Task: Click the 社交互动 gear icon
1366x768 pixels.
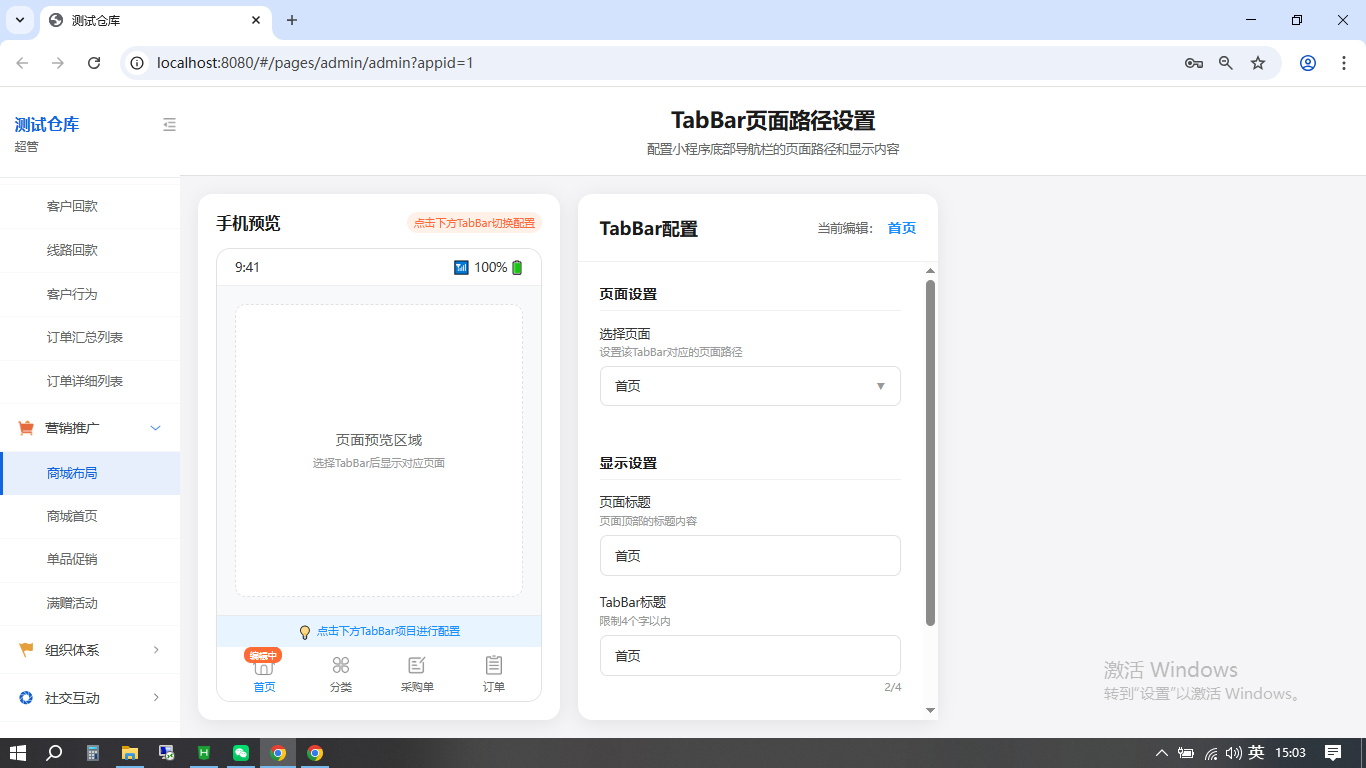Action: click(x=25, y=698)
